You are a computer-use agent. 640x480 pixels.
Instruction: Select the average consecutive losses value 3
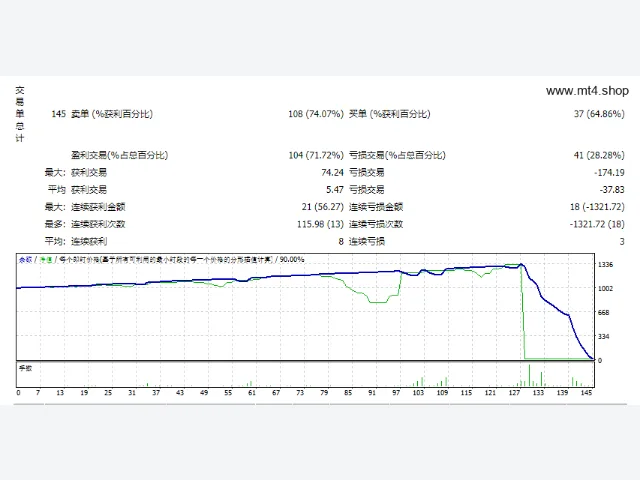[x=622, y=242]
